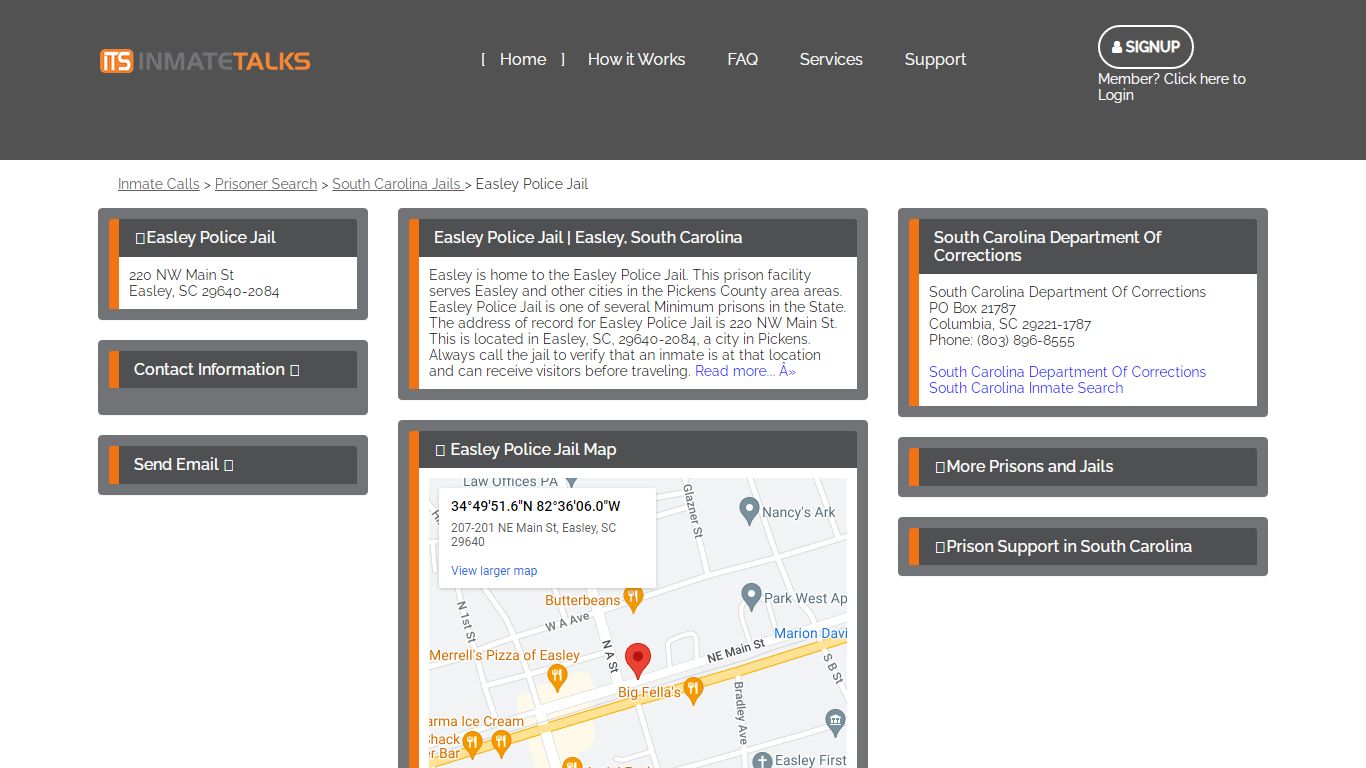Open the Home menu item
The height and width of the screenshot is (768, 1366).
523,59
